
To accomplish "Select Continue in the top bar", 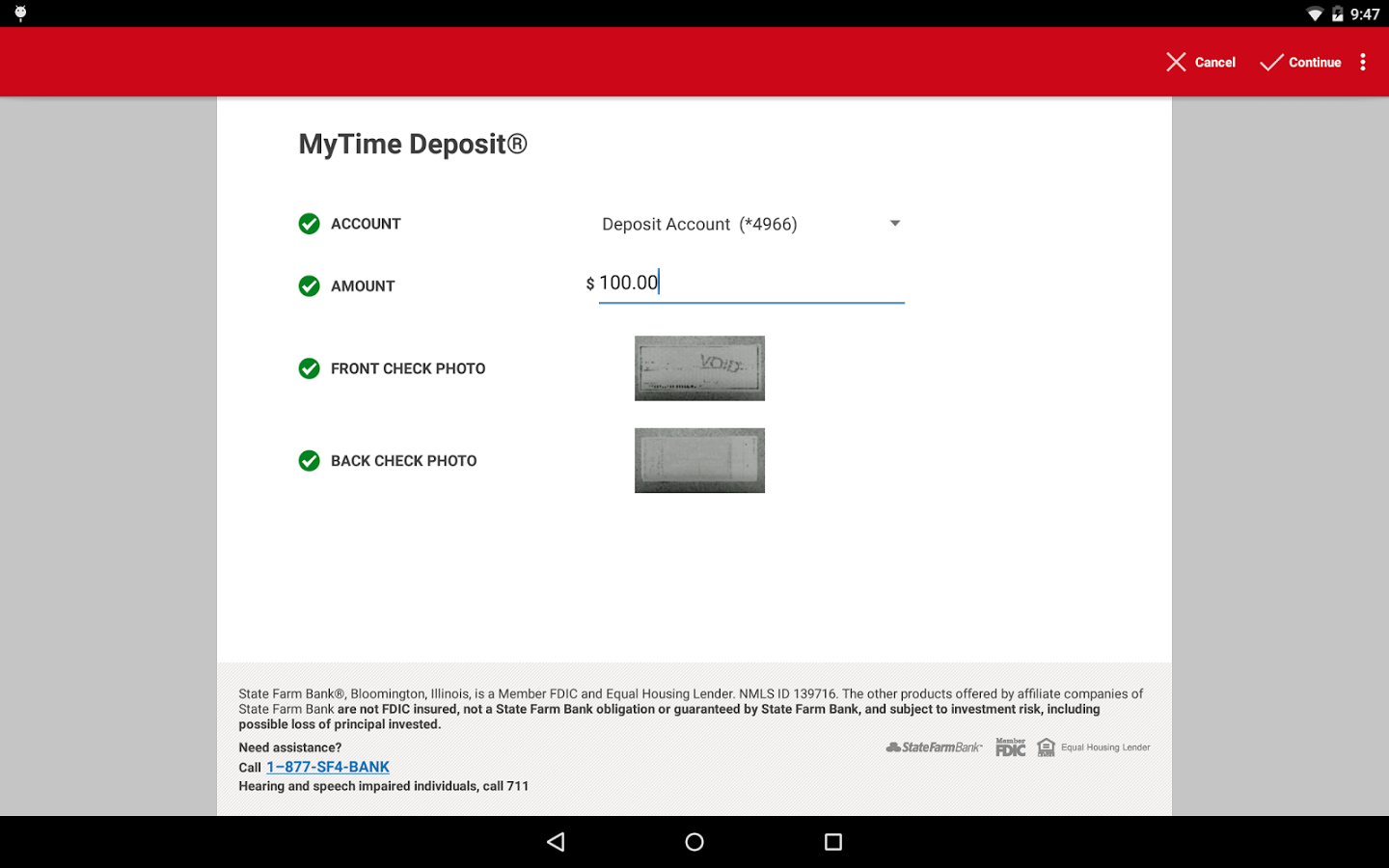I will [x=1314, y=62].
